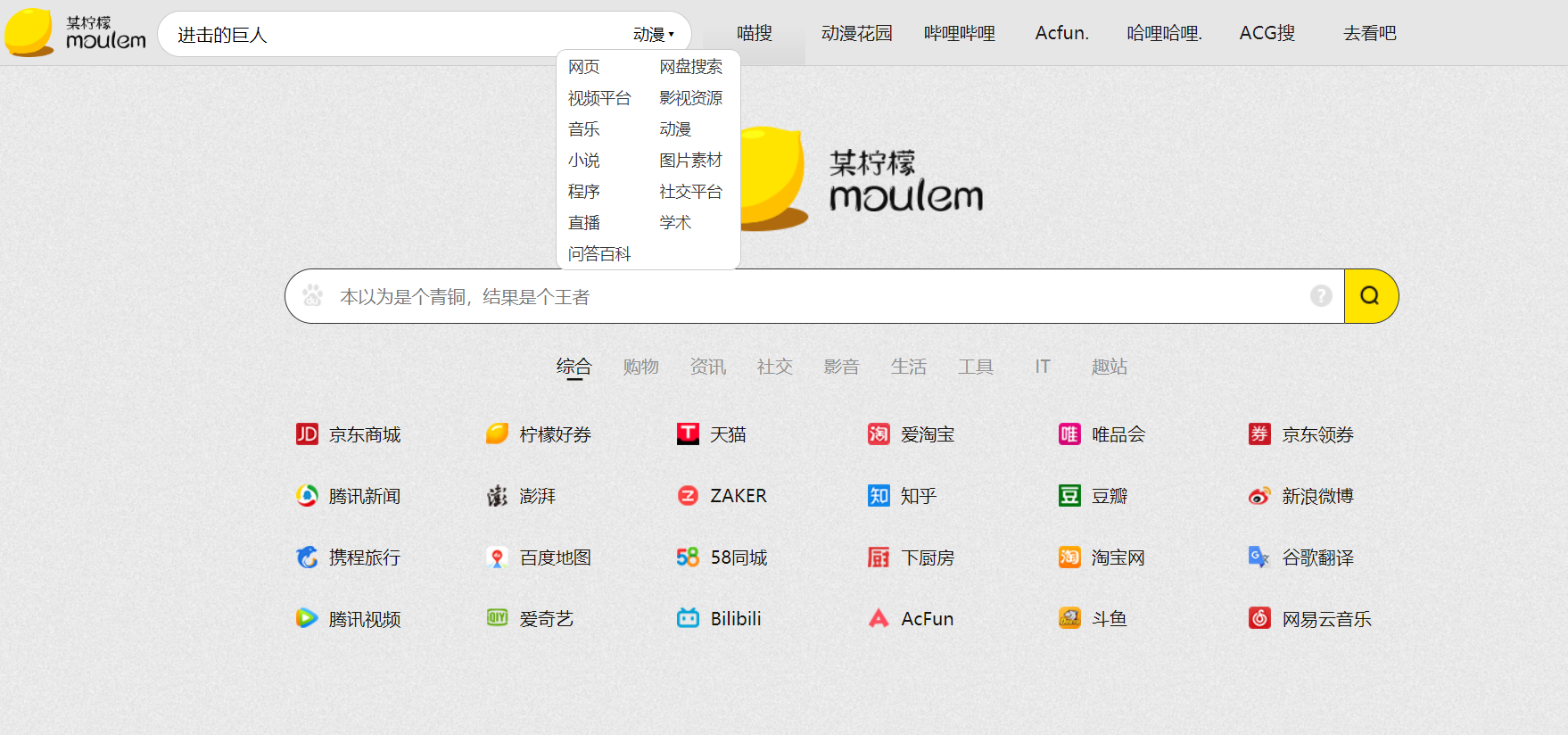Select 网盘搜索 from the category menu
1568x735 pixels.
pyautogui.click(x=691, y=67)
